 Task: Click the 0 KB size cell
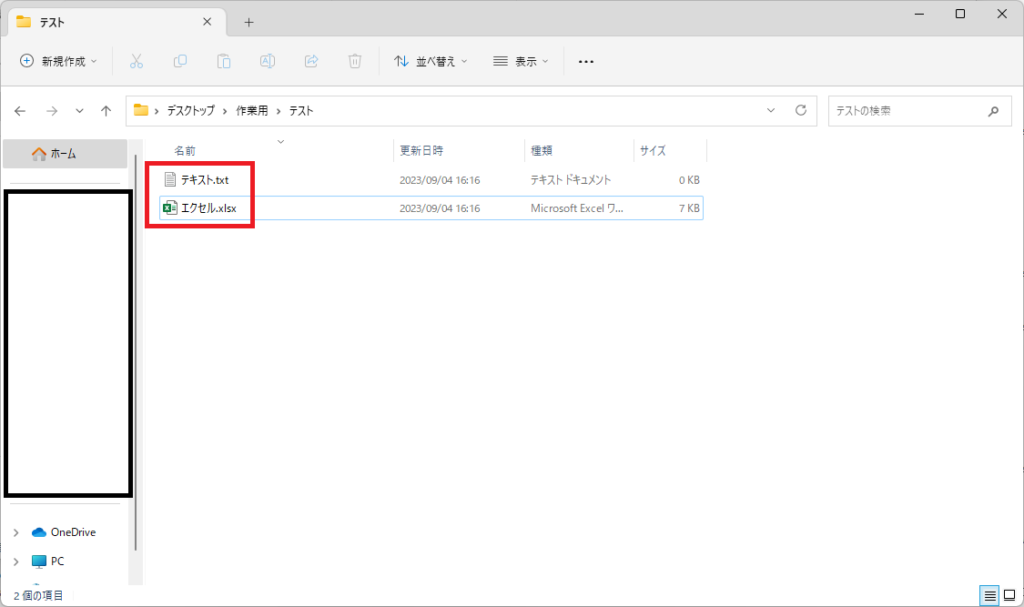[689, 180]
